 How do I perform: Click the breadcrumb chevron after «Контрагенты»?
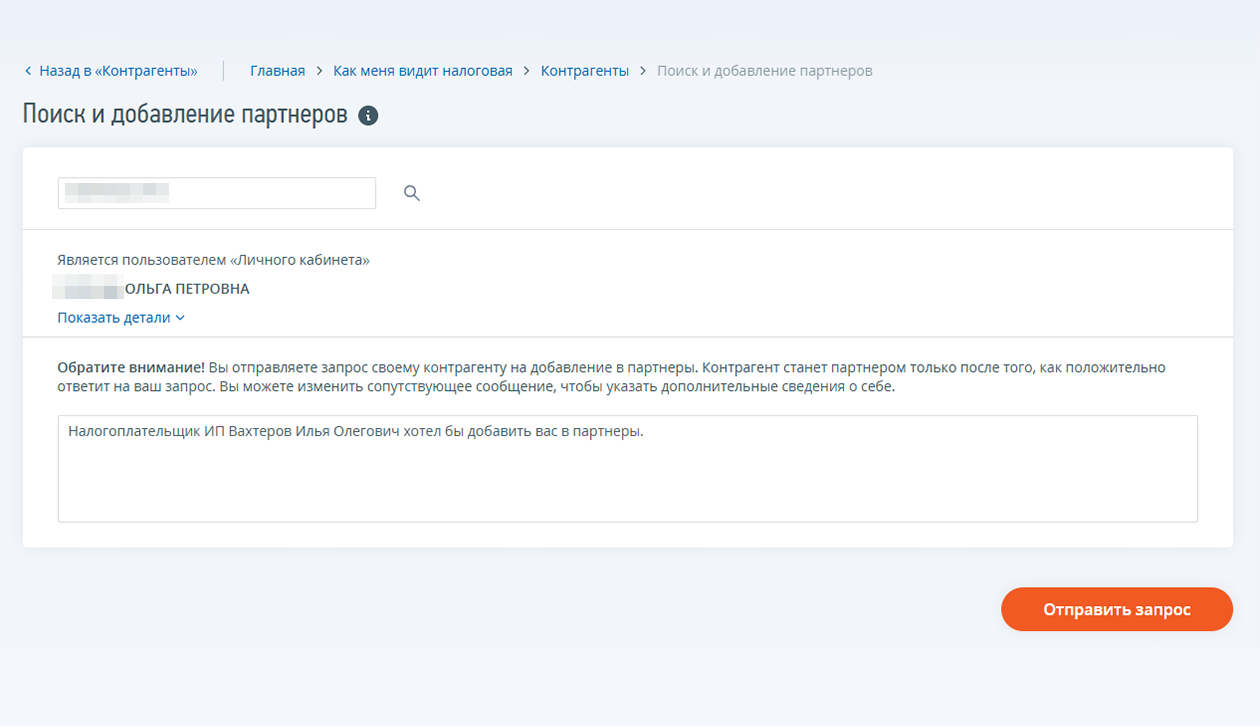click(643, 71)
